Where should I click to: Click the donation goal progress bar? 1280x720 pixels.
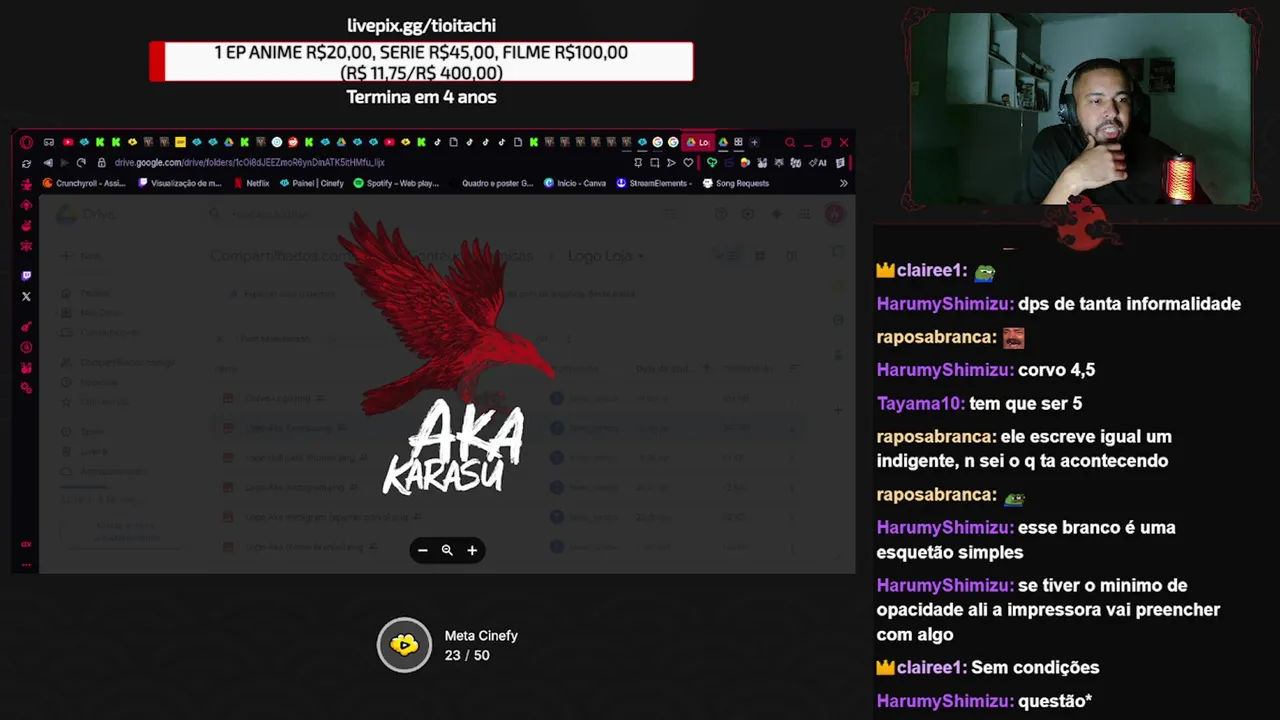(x=421, y=62)
